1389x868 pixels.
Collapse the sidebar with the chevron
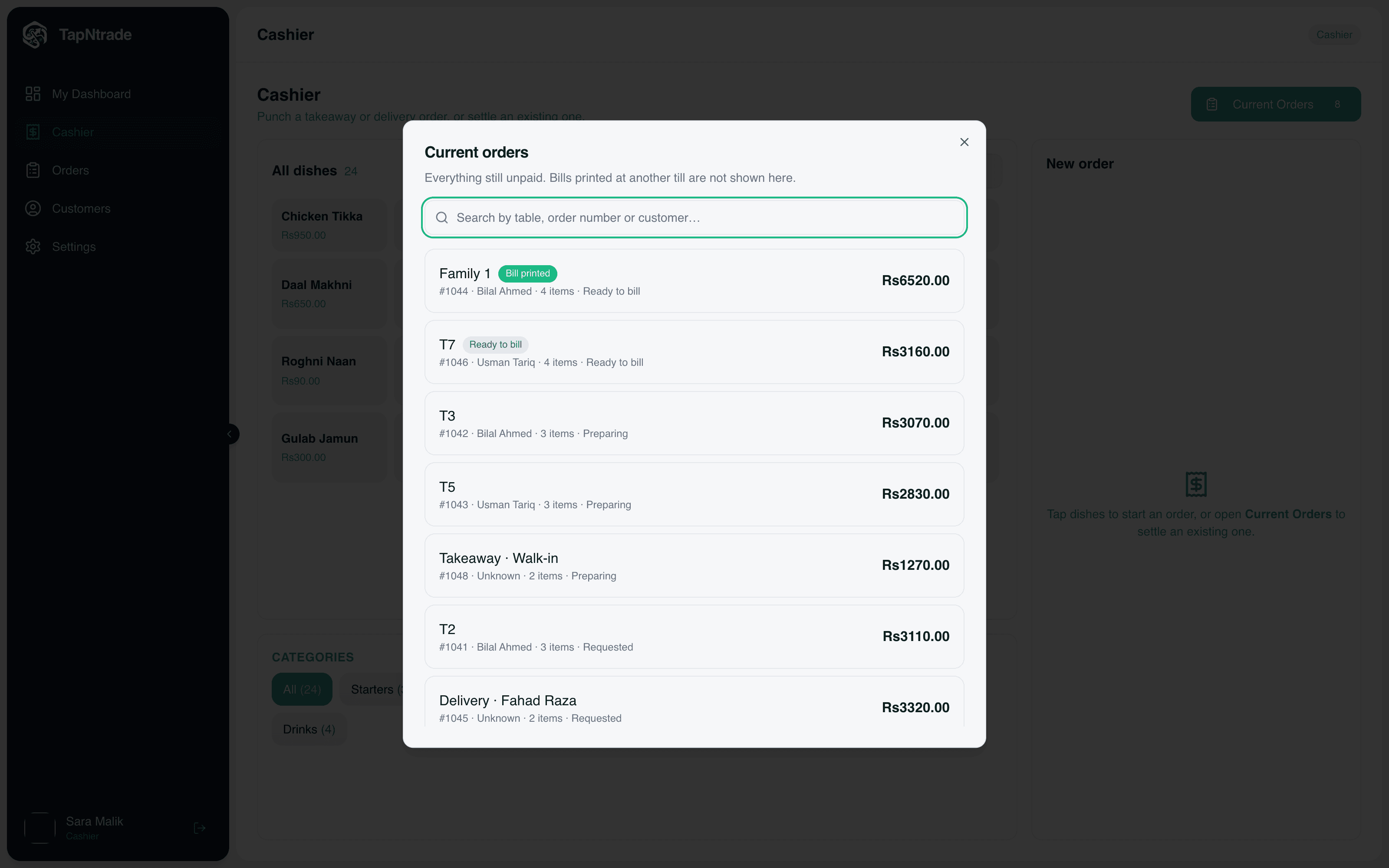(230, 434)
